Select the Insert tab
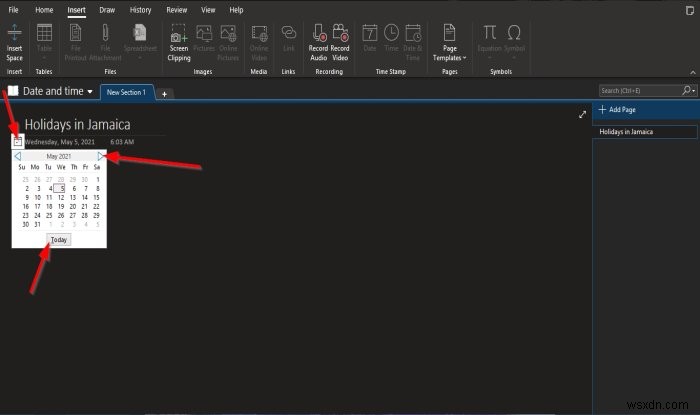 (x=76, y=10)
